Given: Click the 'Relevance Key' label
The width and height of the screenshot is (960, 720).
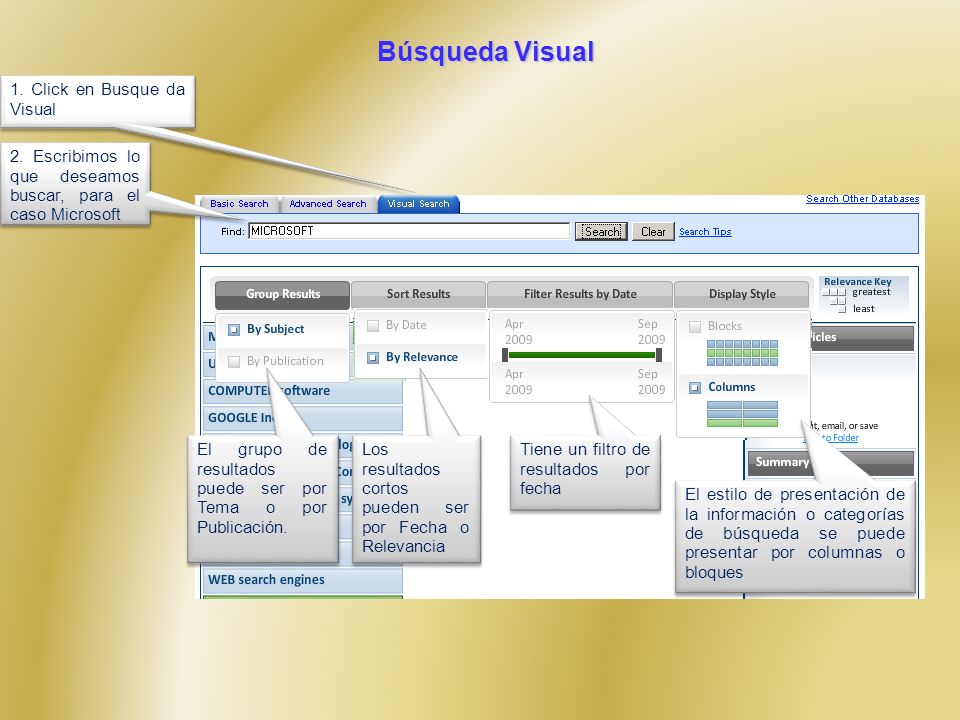Looking at the screenshot, I should click(x=857, y=282).
